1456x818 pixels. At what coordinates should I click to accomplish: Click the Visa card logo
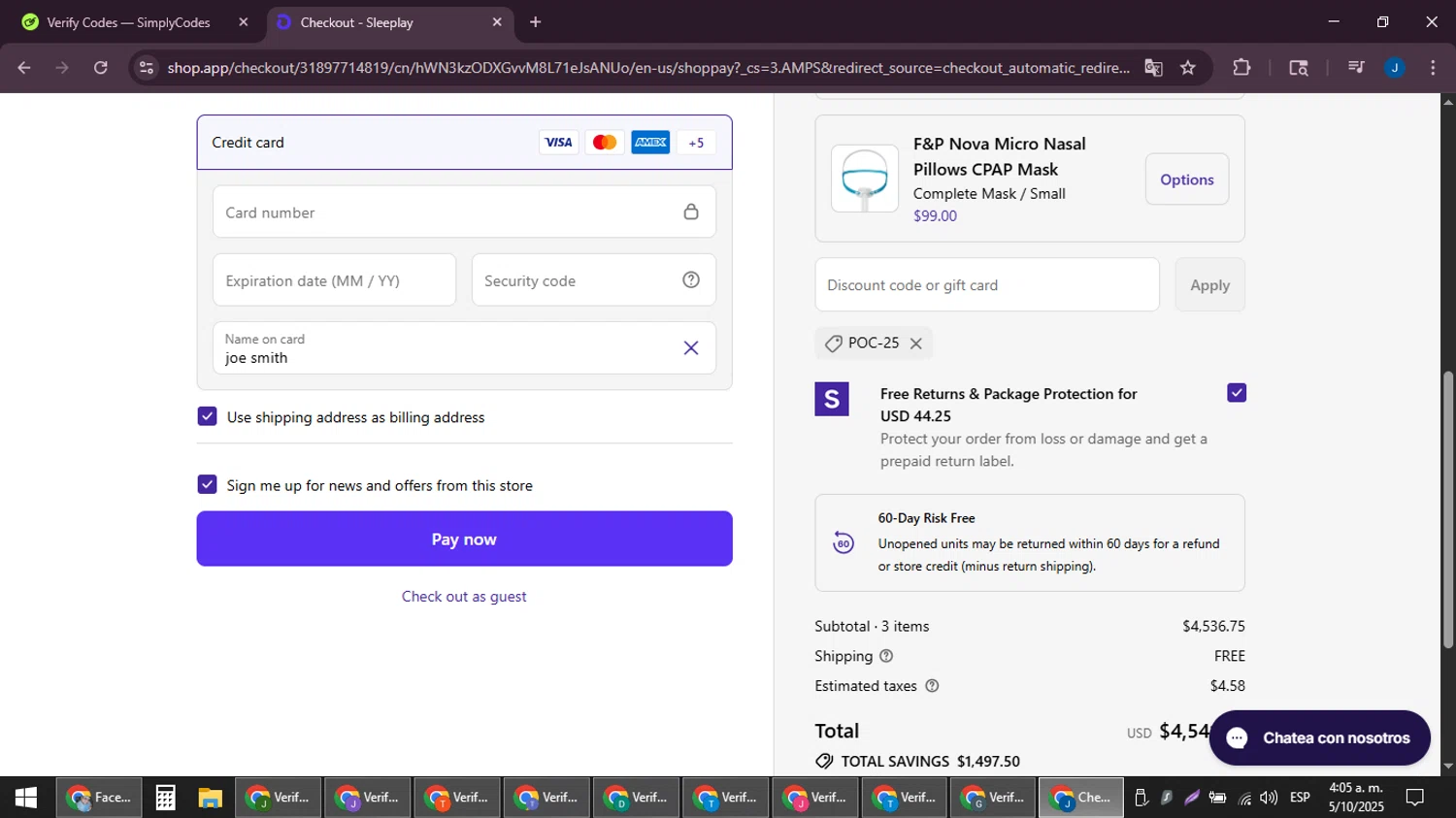pos(558,143)
